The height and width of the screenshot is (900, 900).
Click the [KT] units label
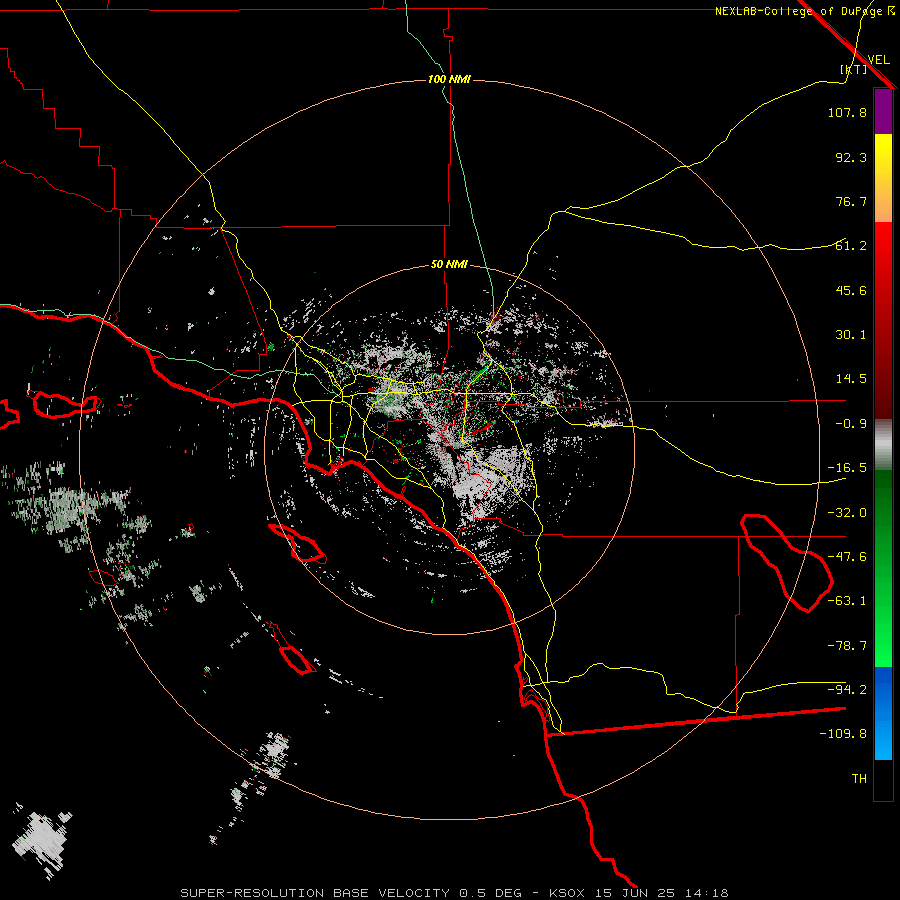coord(854,69)
